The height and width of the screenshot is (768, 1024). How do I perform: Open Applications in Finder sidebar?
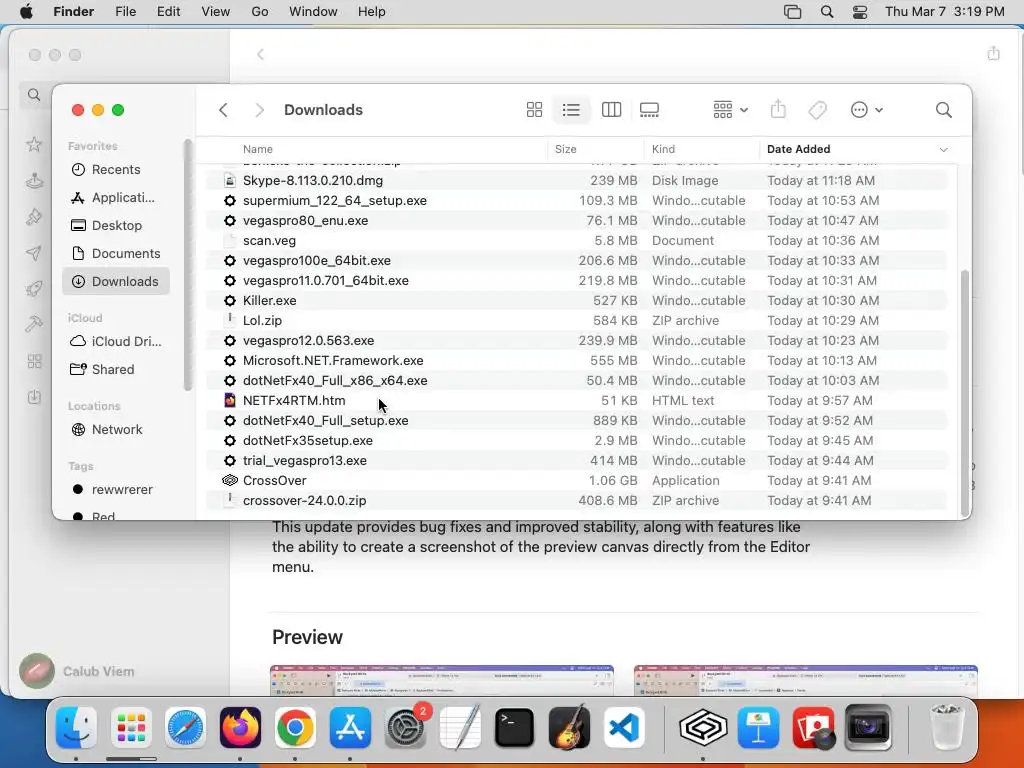pos(116,197)
